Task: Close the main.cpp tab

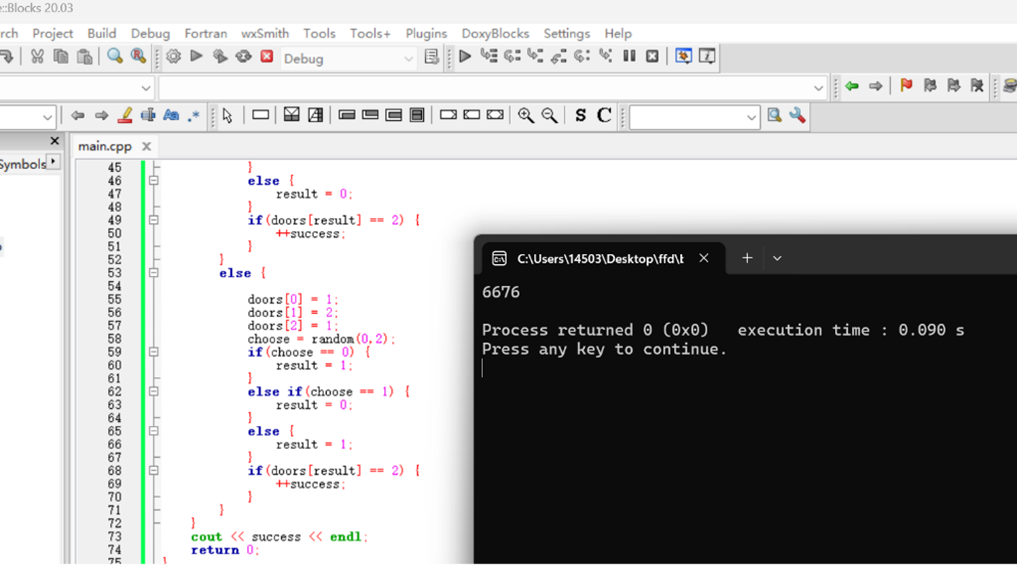Action: pos(147,147)
